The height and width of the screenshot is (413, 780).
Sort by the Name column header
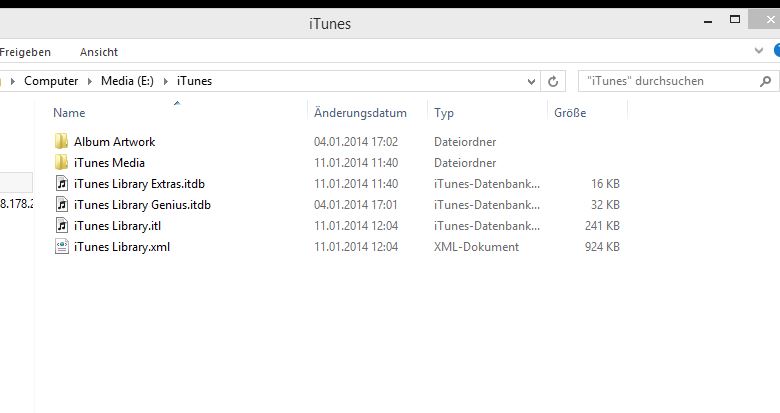point(69,113)
